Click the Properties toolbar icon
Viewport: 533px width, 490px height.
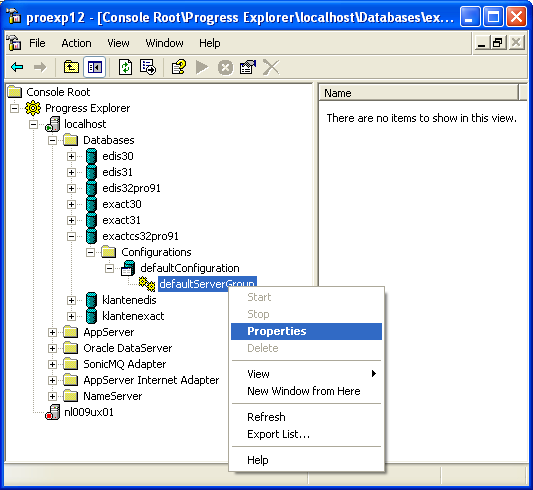[248, 67]
